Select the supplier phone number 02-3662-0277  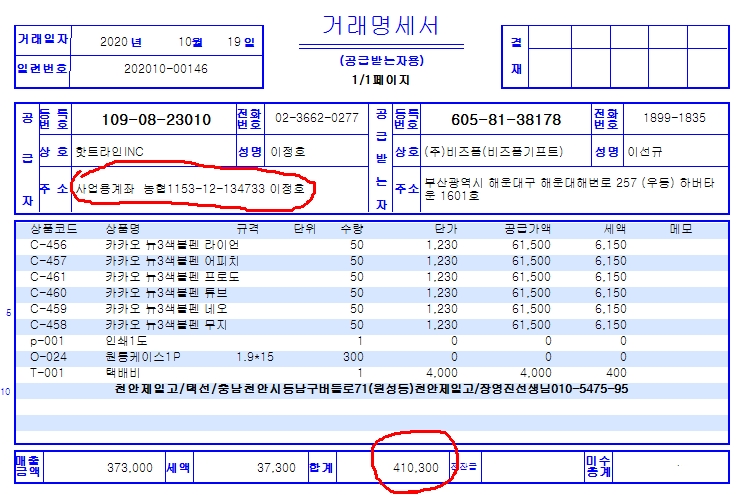[315, 118]
